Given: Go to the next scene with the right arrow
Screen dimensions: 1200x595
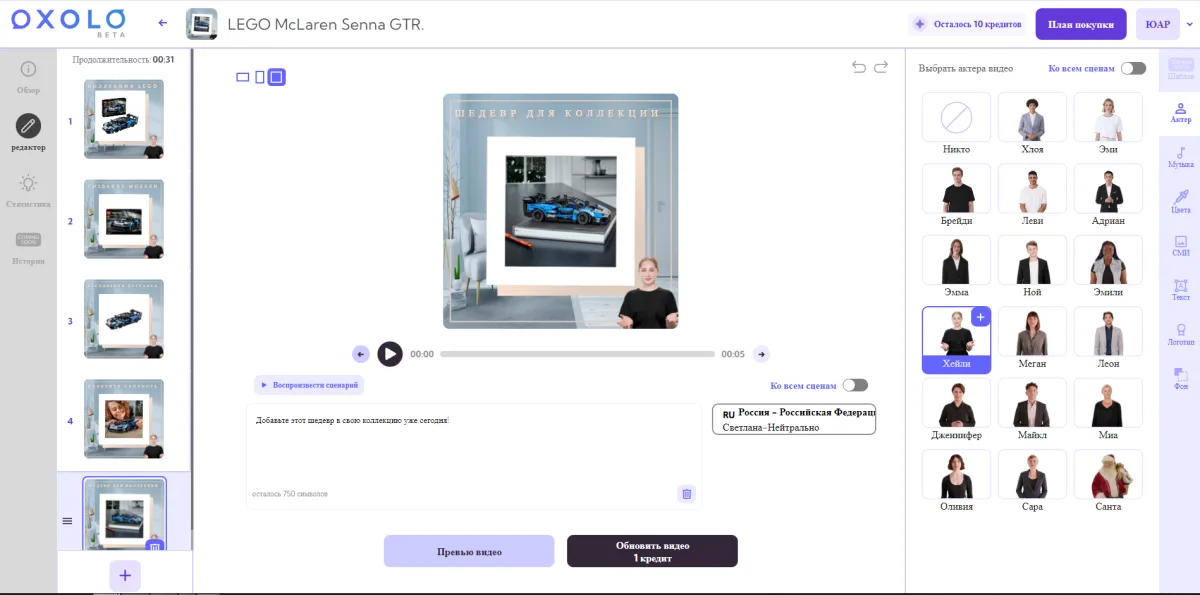Looking at the screenshot, I should tap(761, 354).
